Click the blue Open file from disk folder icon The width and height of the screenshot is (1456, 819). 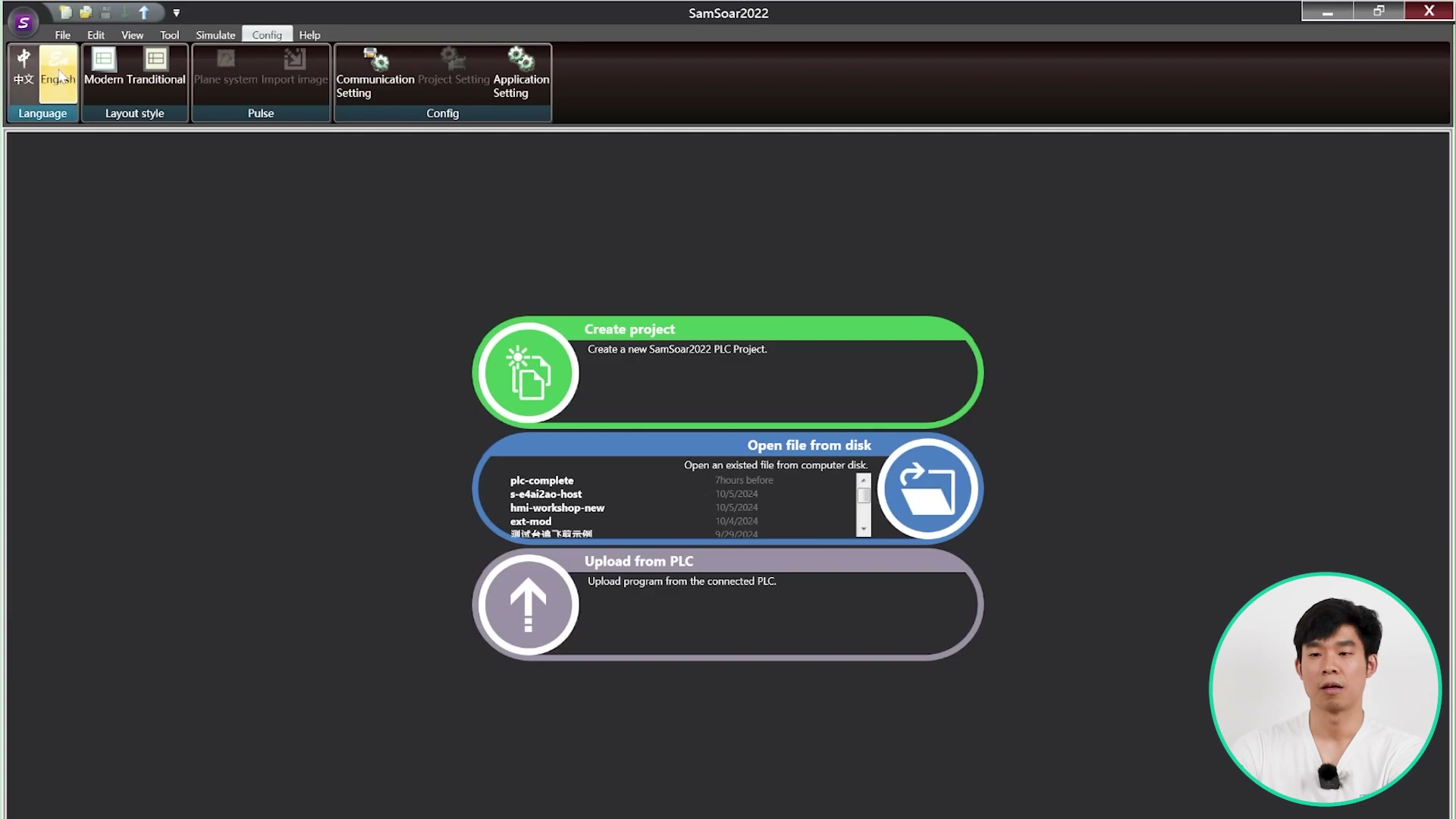(927, 489)
